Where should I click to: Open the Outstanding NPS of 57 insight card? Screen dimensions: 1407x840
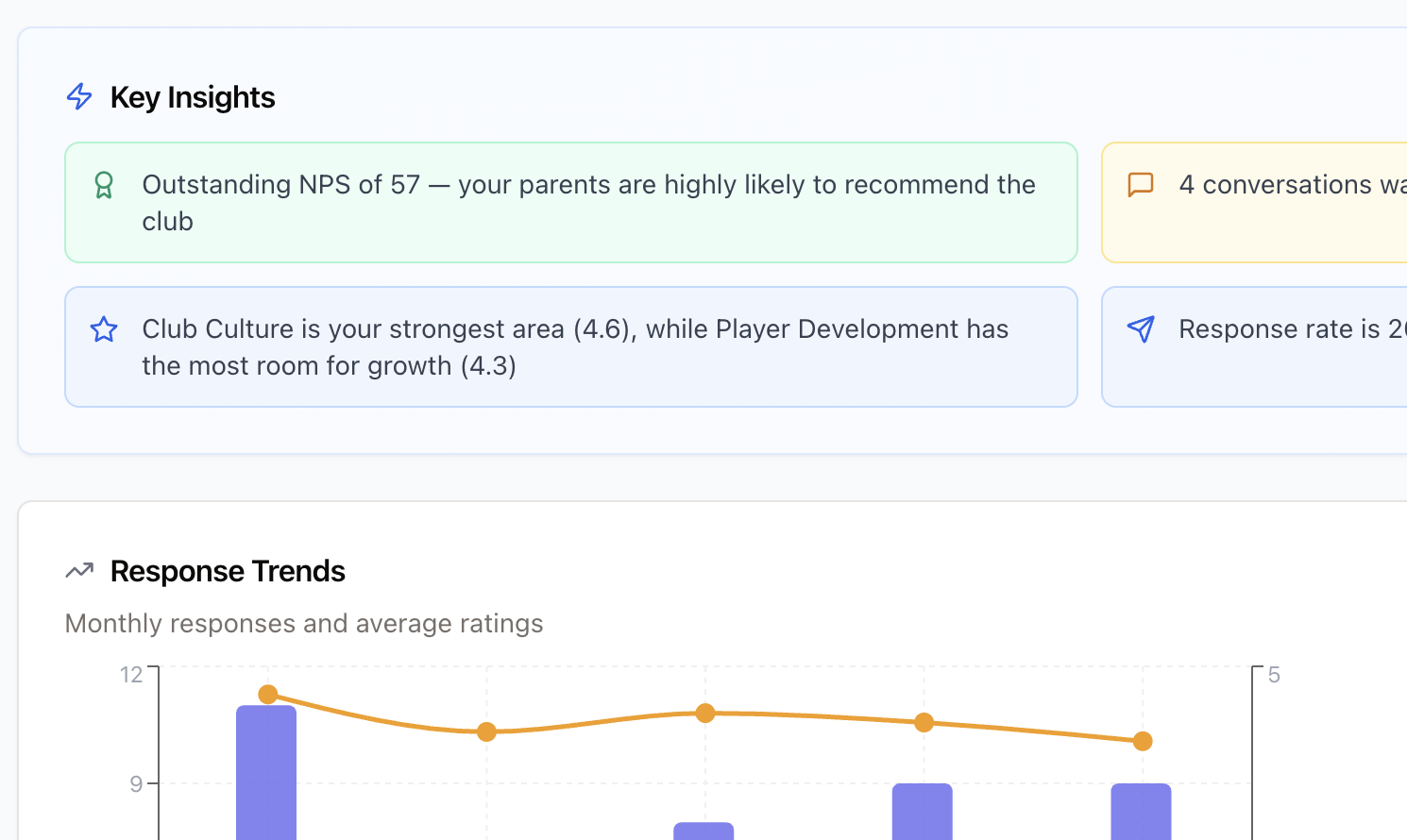coord(570,202)
